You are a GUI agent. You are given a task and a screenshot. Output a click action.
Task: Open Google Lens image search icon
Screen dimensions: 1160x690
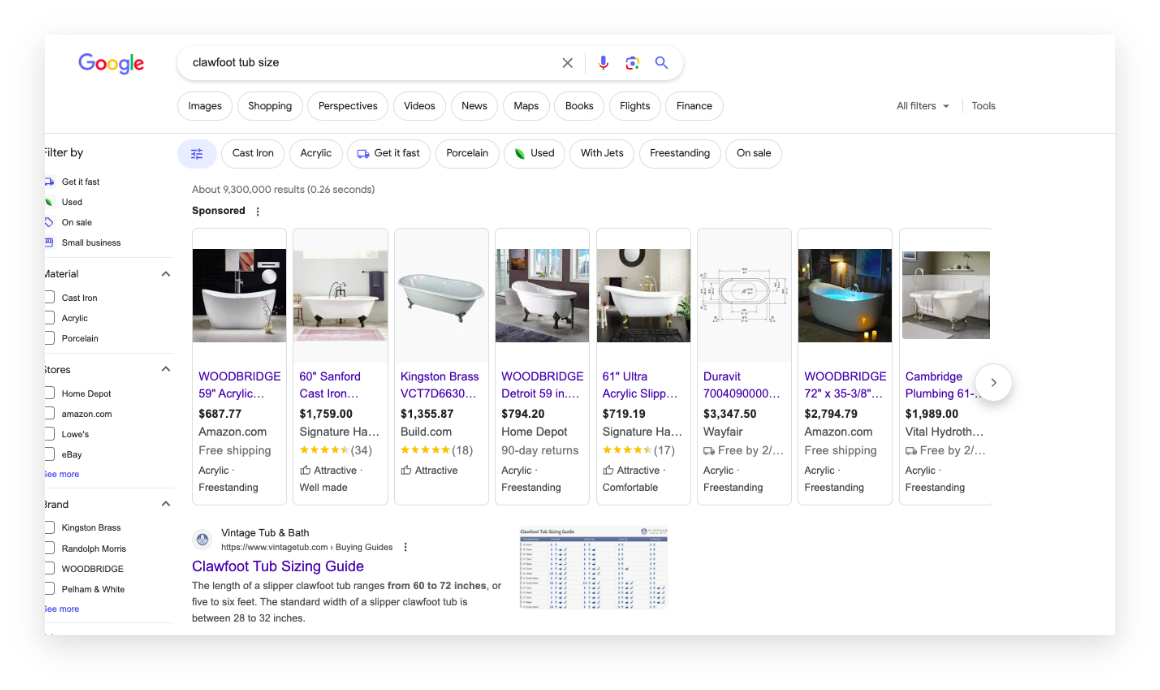(632, 63)
